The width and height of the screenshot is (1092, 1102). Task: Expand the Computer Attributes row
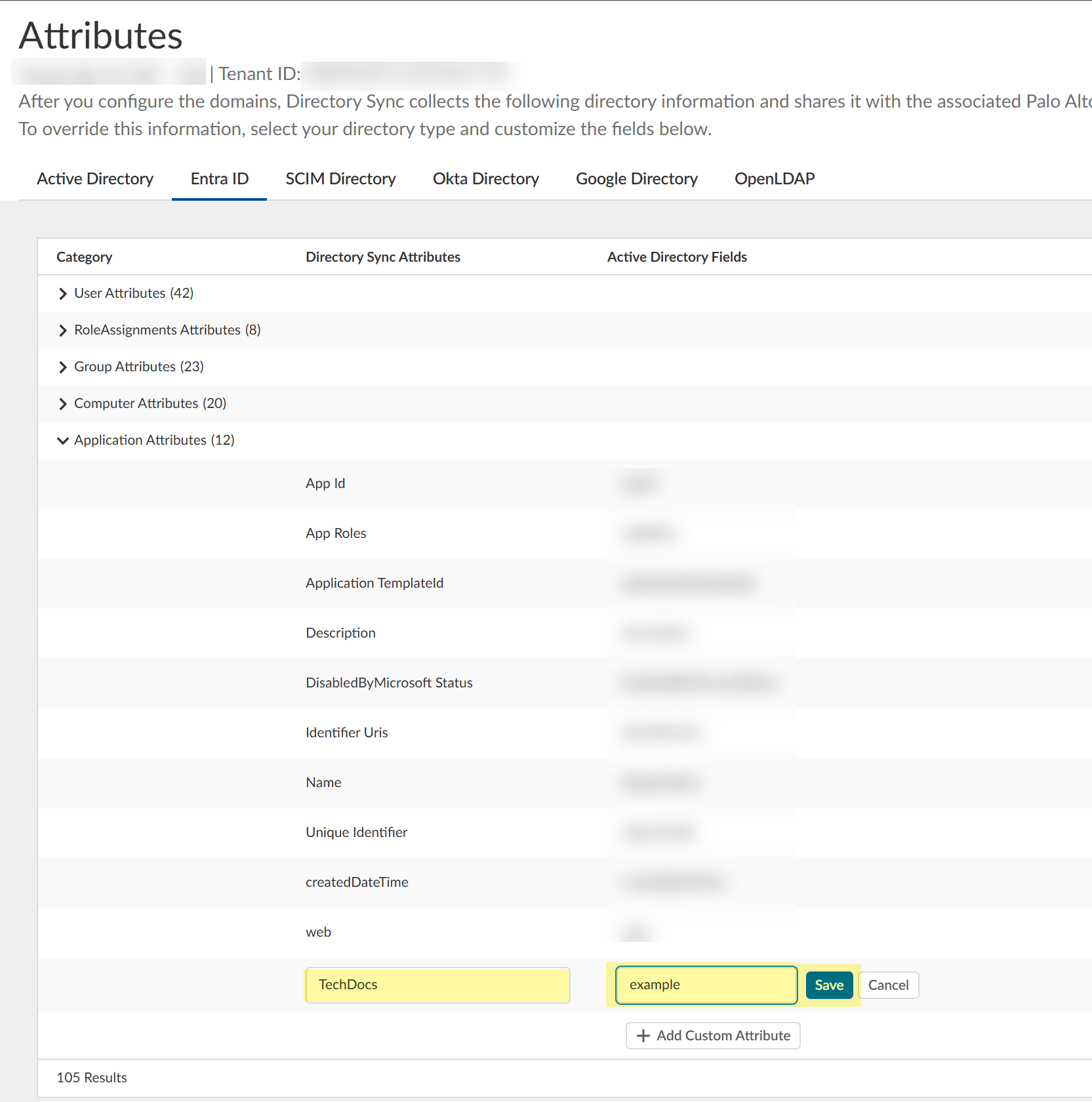pyautogui.click(x=63, y=404)
